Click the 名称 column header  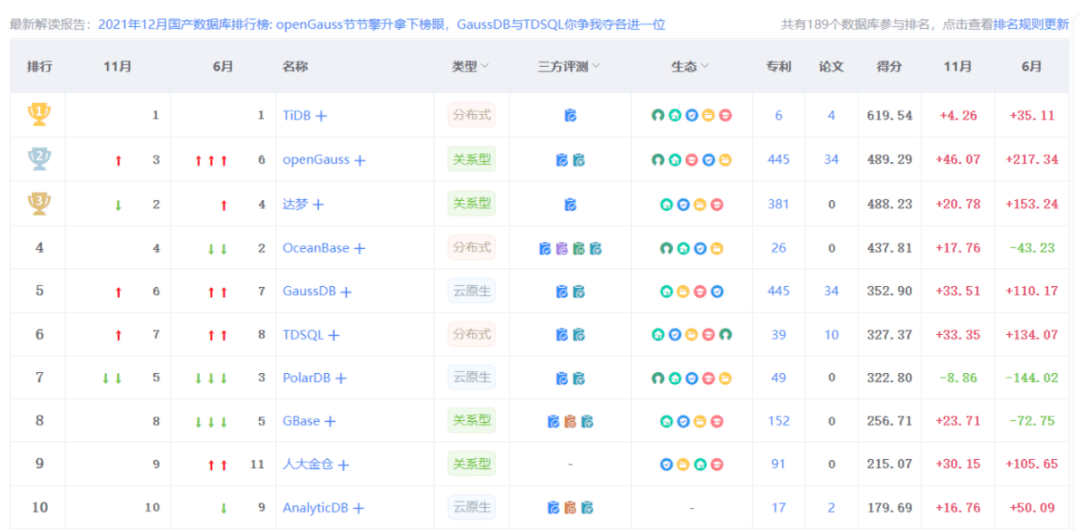point(295,67)
